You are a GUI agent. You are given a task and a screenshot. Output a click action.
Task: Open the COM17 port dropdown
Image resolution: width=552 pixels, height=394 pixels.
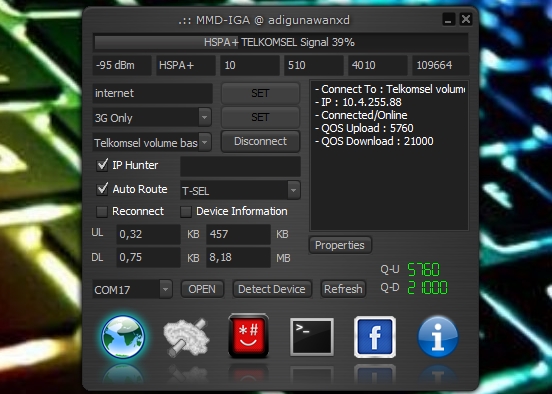coord(165,289)
